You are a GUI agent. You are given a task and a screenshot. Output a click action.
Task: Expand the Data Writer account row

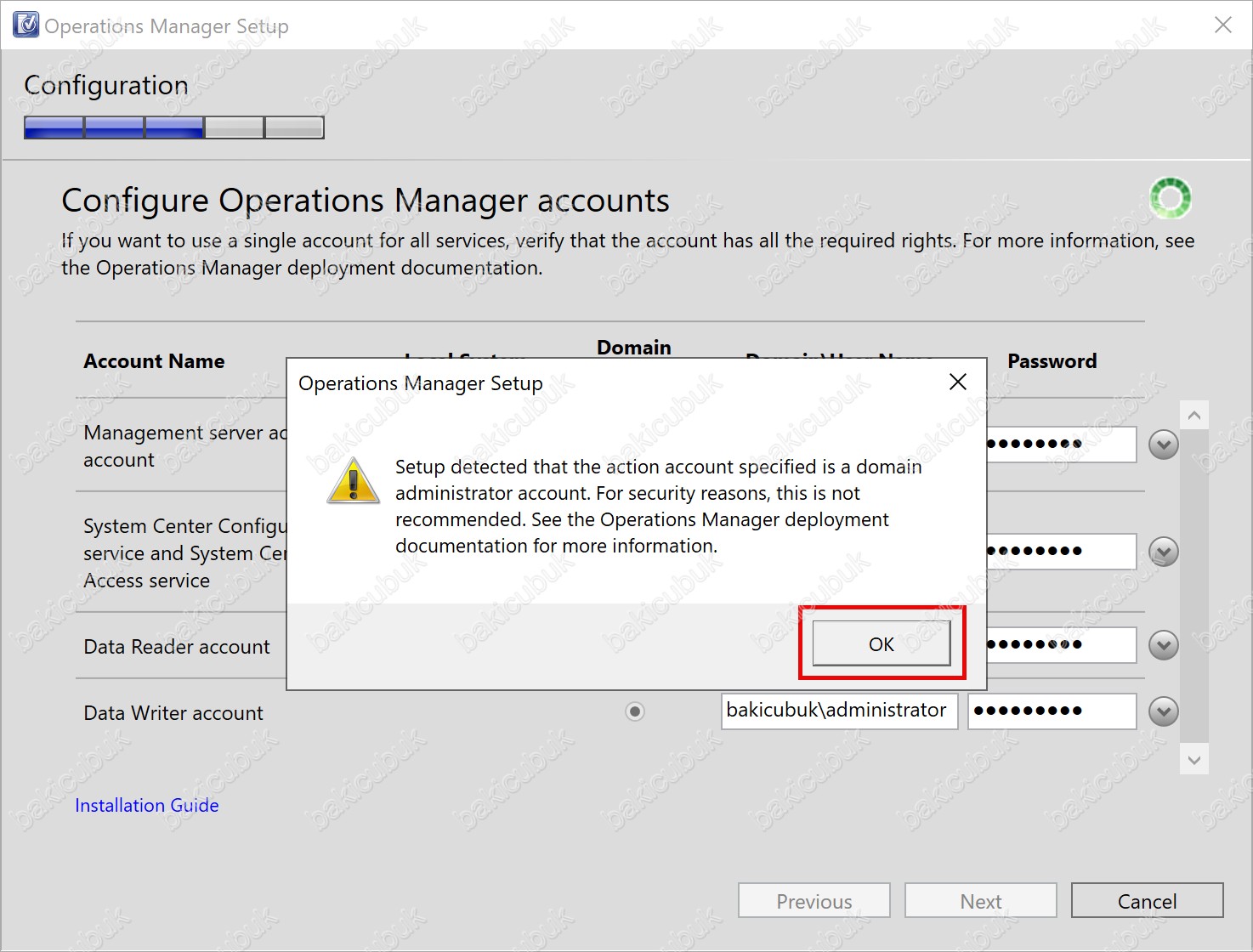pos(1163,711)
